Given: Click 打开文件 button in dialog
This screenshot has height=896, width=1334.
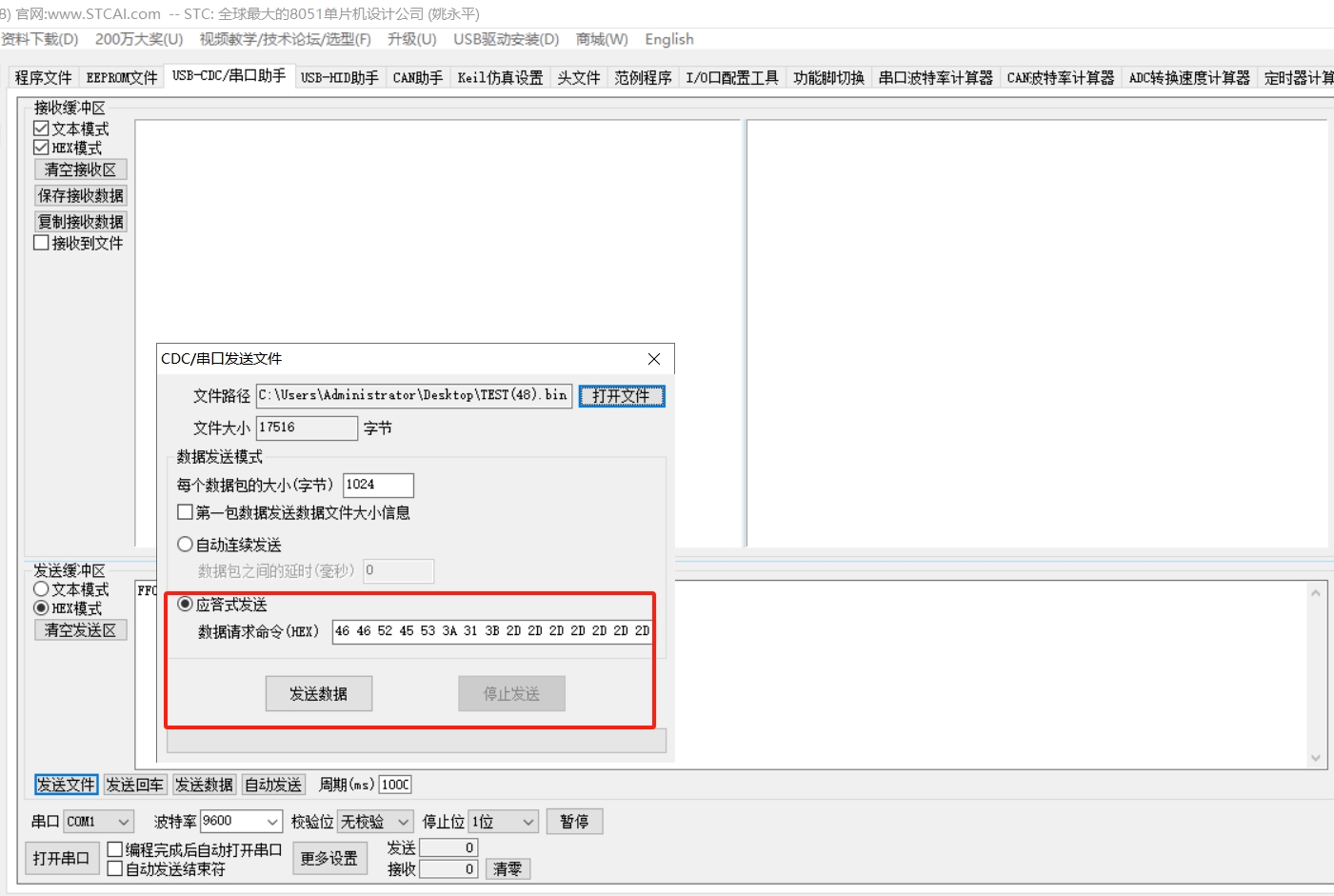Looking at the screenshot, I should [622, 396].
